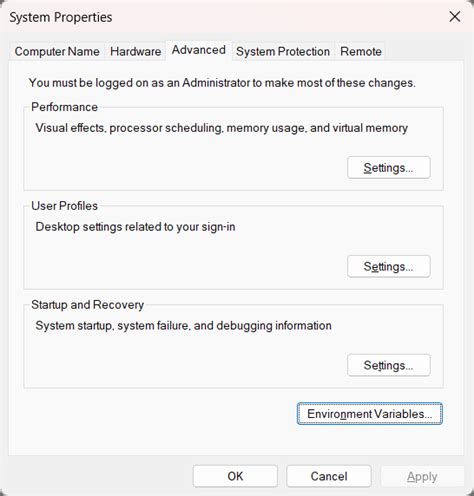Image resolution: width=474 pixels, height=496 pixels.
Task: Go to the System Protection tab
Action: 283,51
